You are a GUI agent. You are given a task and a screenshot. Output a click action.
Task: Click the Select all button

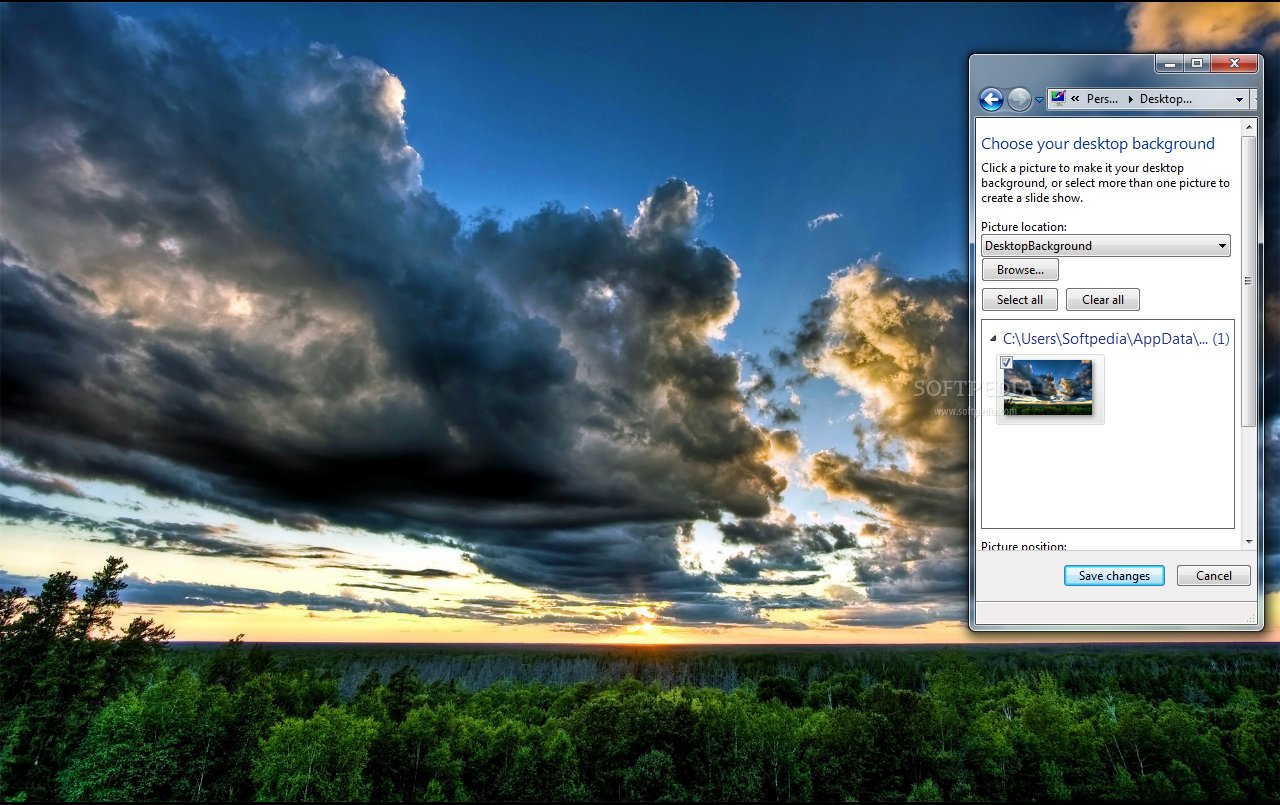(1019, 300)
